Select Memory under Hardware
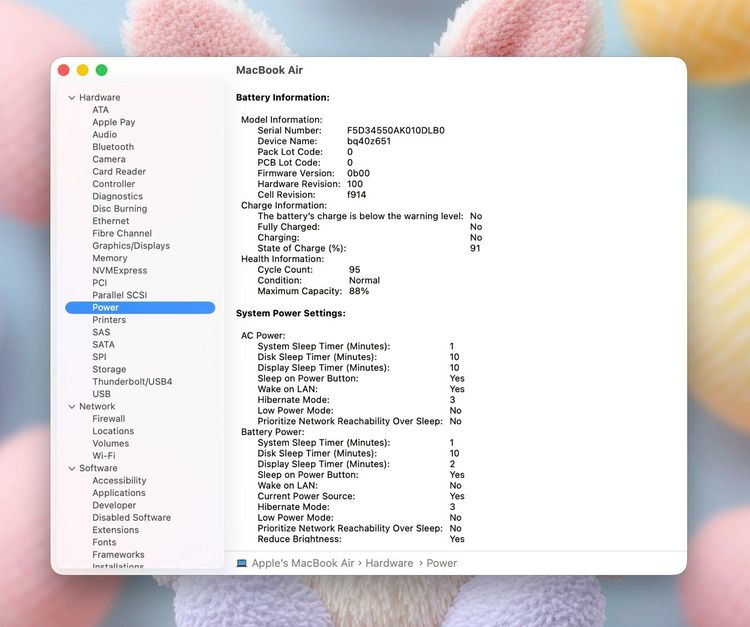The image size is (750, 627). (x=110, y=258)
